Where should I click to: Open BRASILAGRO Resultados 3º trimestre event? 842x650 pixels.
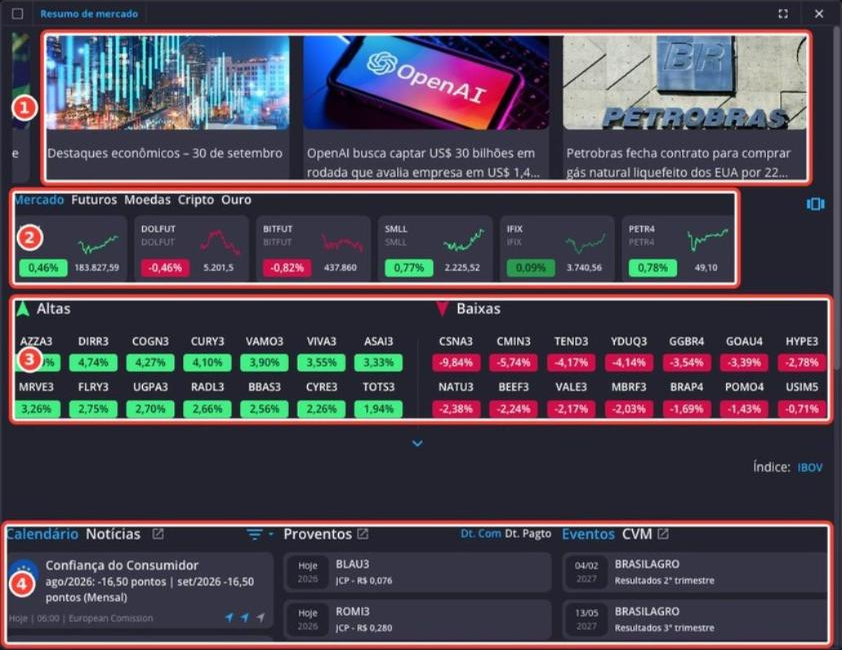[694, 620]
